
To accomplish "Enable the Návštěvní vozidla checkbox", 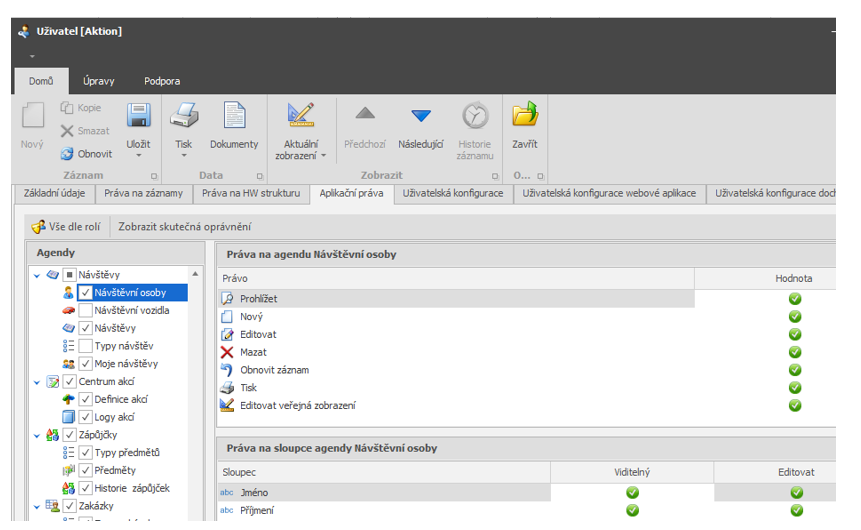I will (x=85, y=310).
